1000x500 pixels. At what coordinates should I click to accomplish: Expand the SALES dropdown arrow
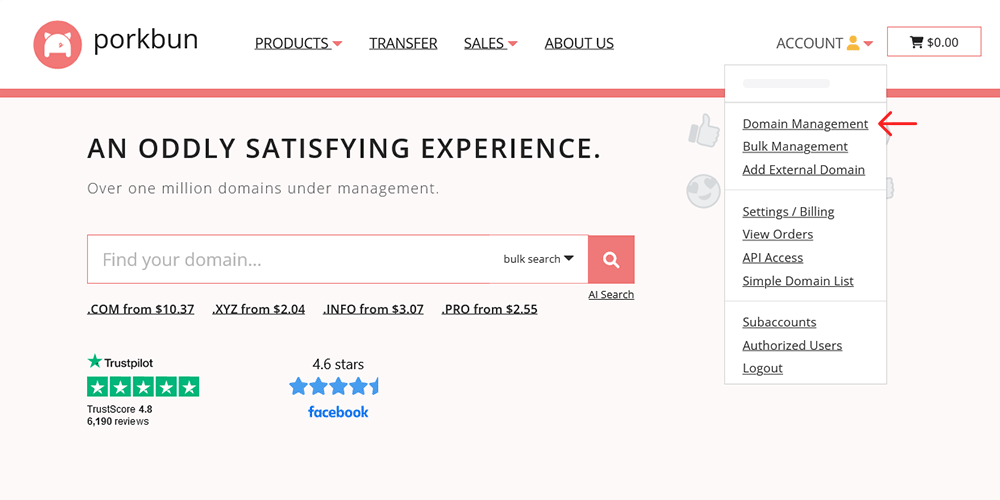513,44
